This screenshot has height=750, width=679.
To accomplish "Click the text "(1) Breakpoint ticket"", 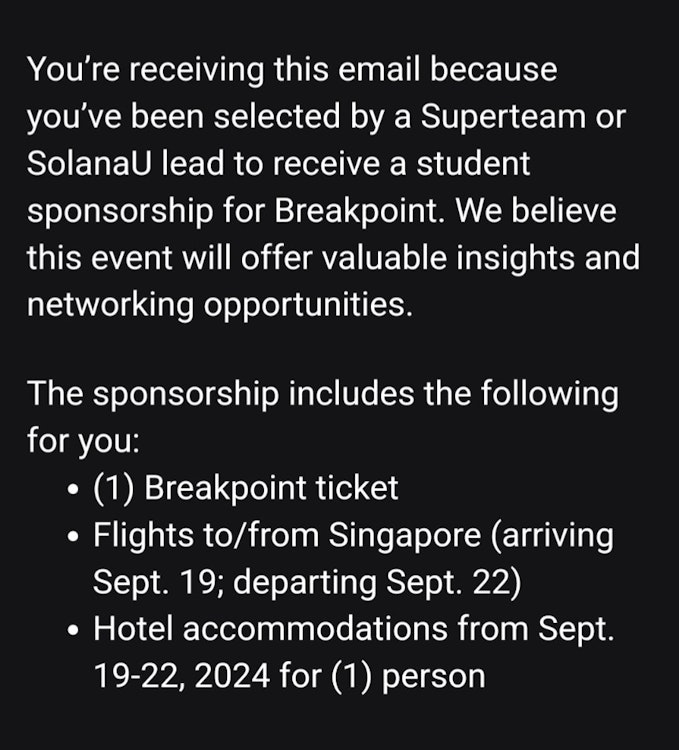I will click(x=246, y=489).
